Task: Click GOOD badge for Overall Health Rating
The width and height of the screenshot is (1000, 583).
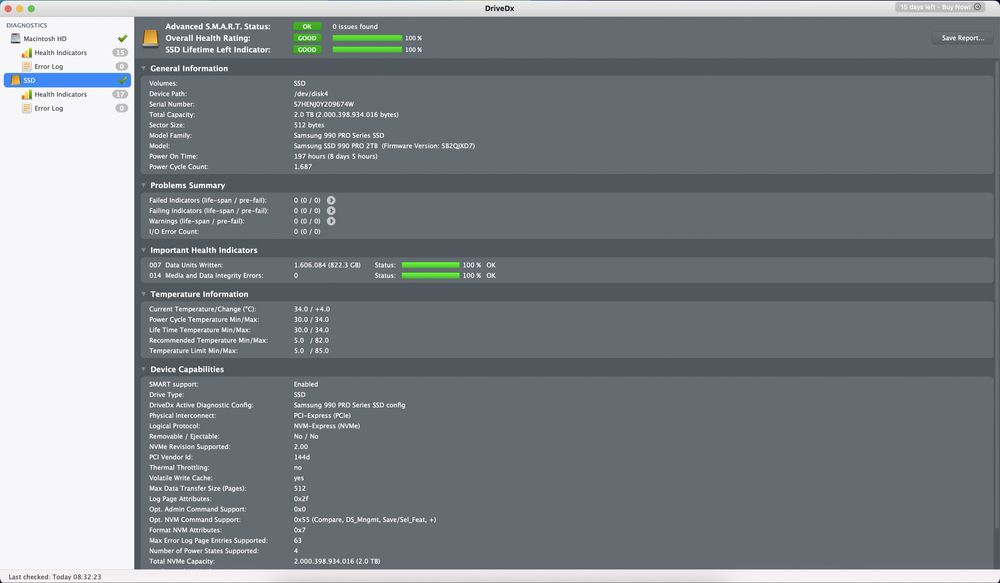Action: tap(307, 38)
